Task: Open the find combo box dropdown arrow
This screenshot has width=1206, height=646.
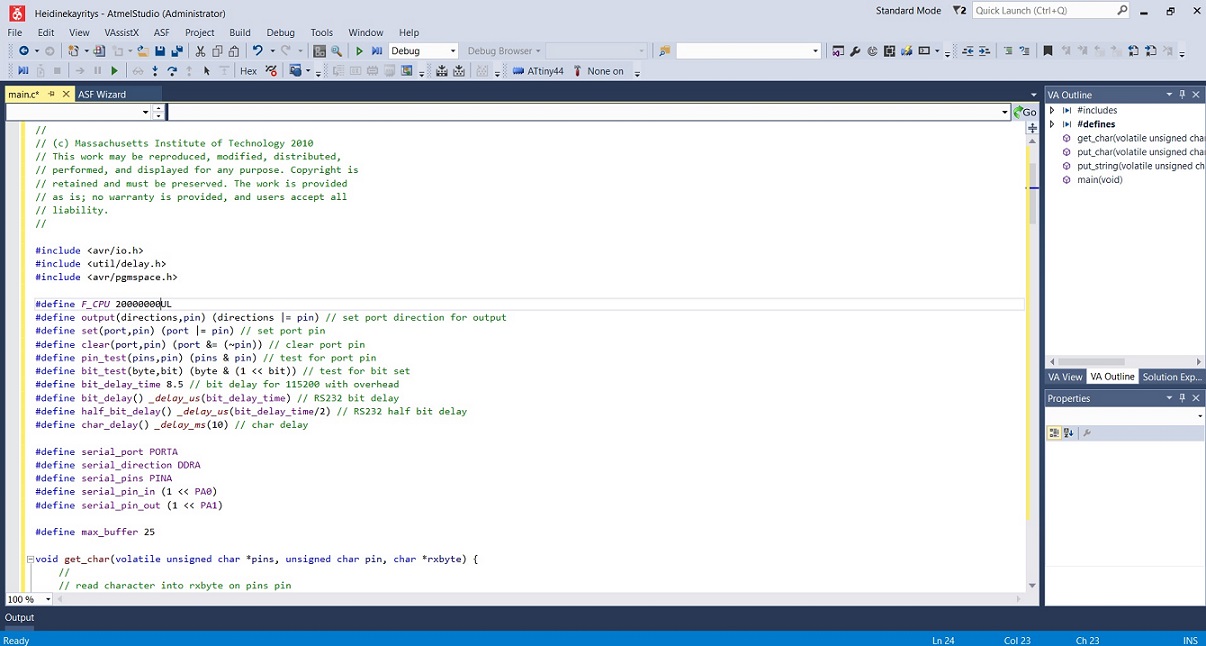Action: [815, 51]
